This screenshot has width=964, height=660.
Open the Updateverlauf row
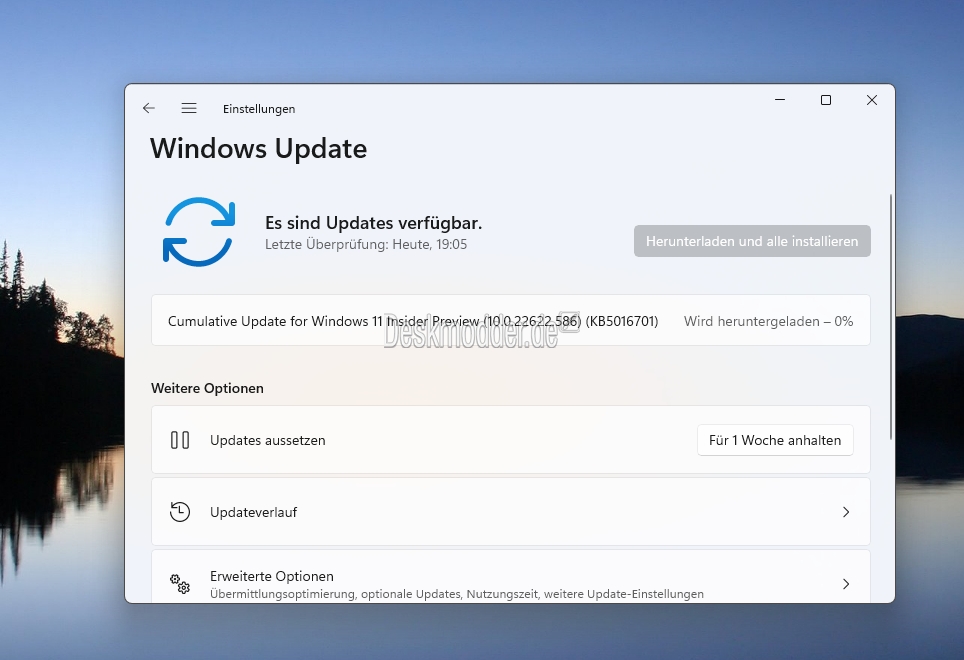click(x=511, y=512)
